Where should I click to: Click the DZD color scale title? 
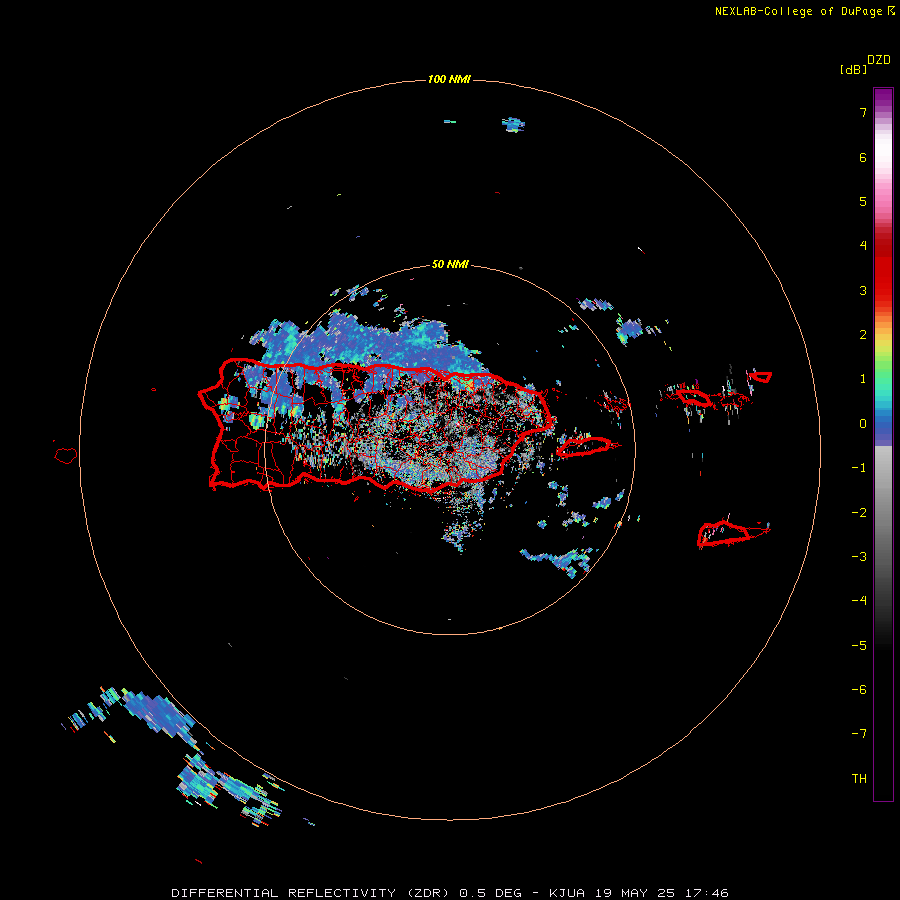coord(879,60)
